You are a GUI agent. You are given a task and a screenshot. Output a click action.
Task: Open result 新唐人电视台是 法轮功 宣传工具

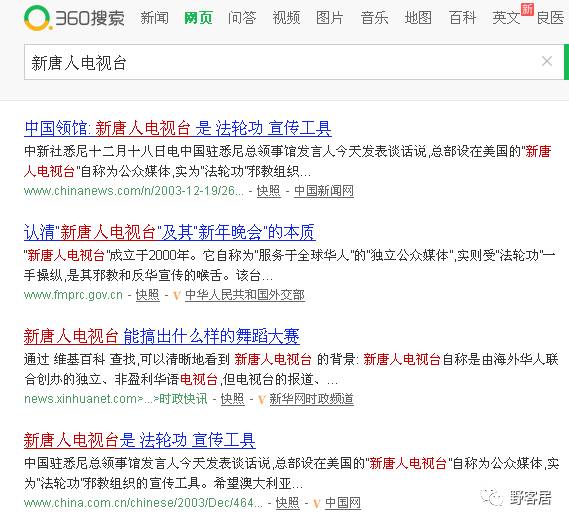point(140,440)
